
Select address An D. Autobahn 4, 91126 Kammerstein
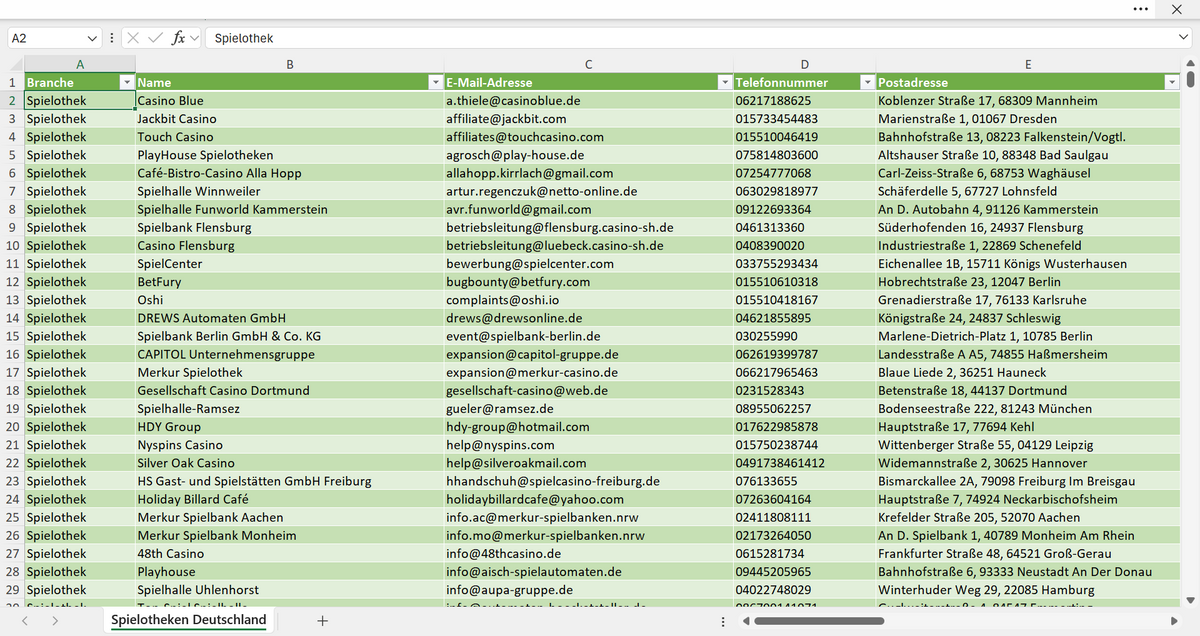pos(1028,210)
